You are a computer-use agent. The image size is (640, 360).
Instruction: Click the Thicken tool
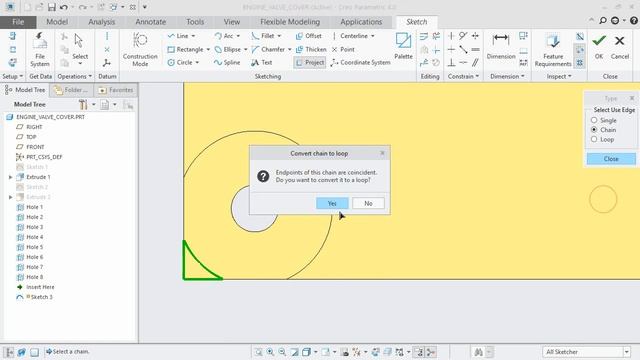click(311, 49)
